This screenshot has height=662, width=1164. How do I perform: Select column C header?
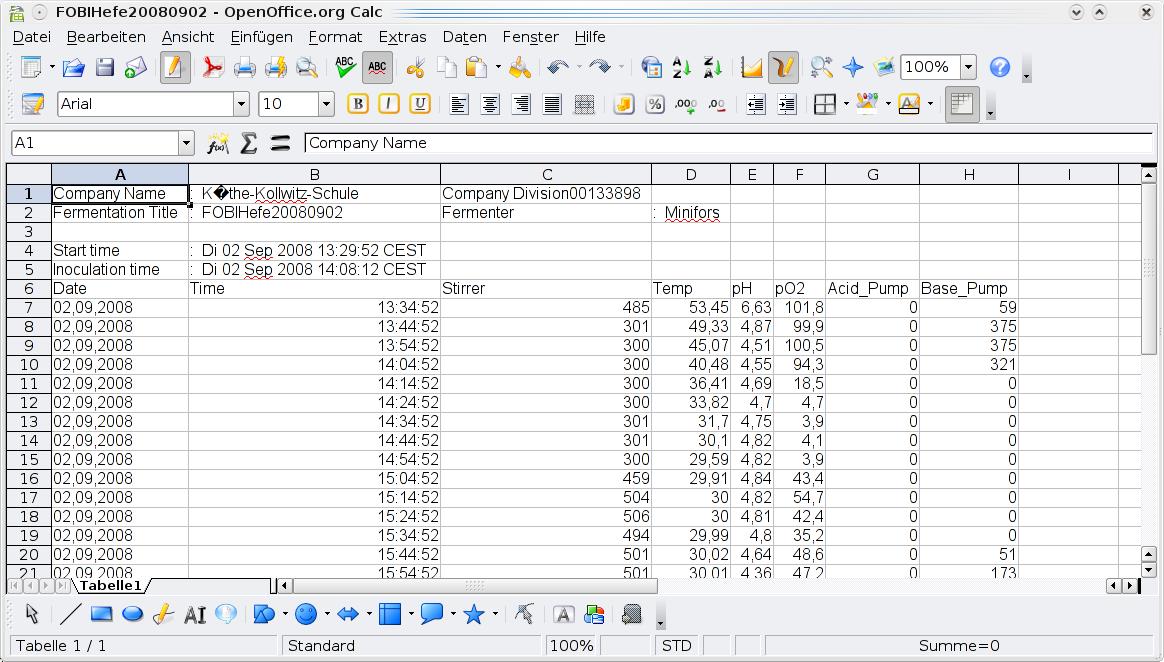point(546,174)
